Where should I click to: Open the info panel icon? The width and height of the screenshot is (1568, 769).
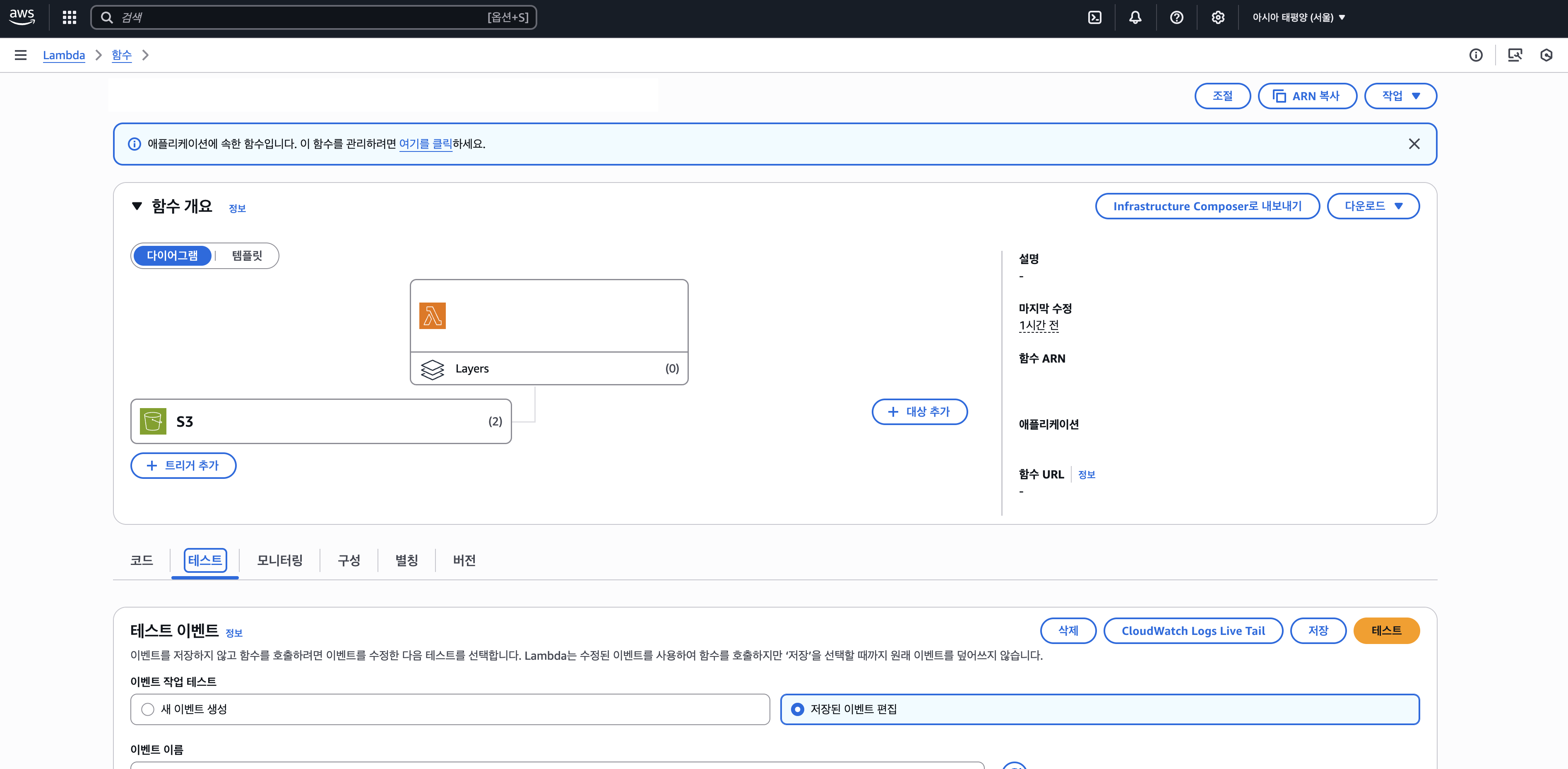pyautogui.click(x=1476, y=55)
